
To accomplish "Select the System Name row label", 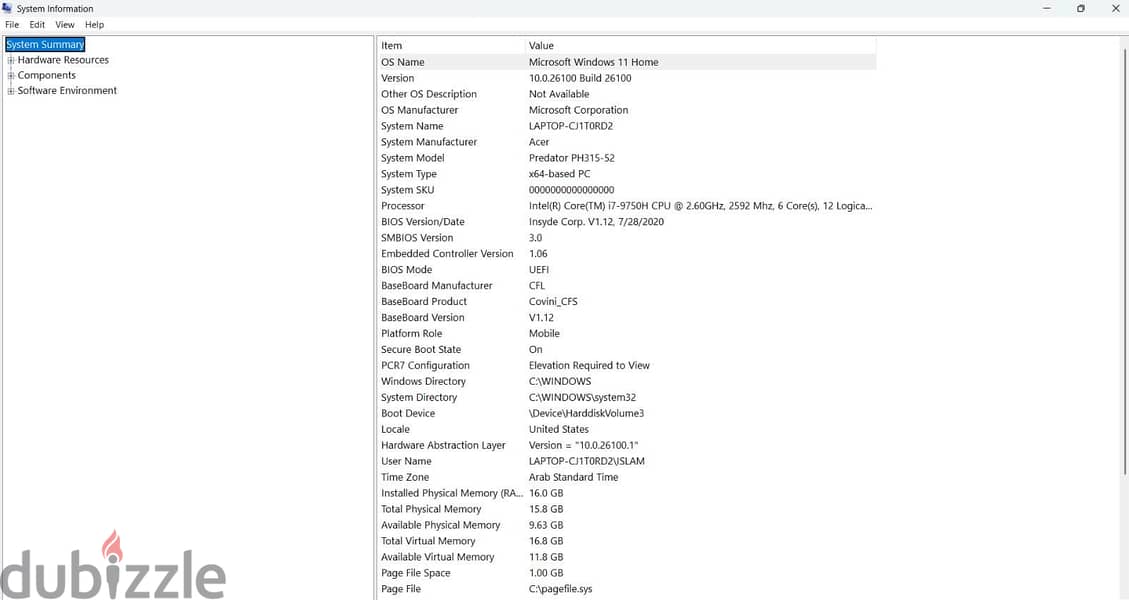I will pos(412,126).
